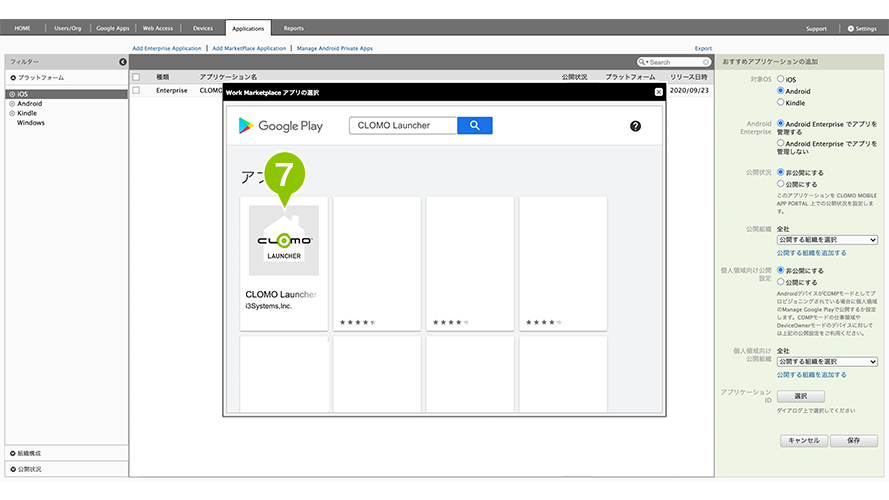Click the Export link
The image size is (889, 500).
pos(703,49)
